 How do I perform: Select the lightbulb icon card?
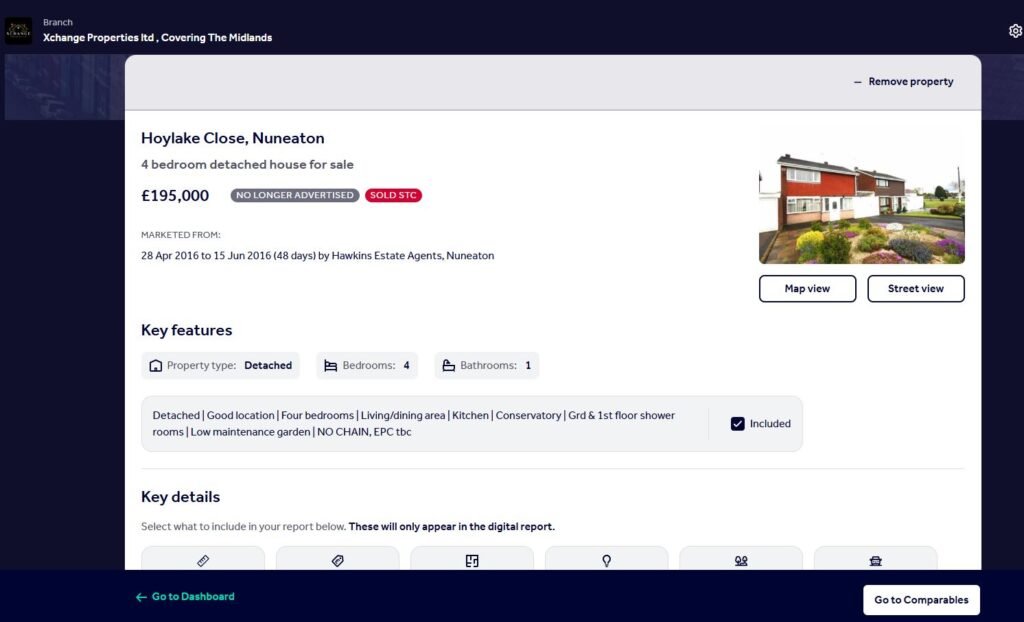606,560
